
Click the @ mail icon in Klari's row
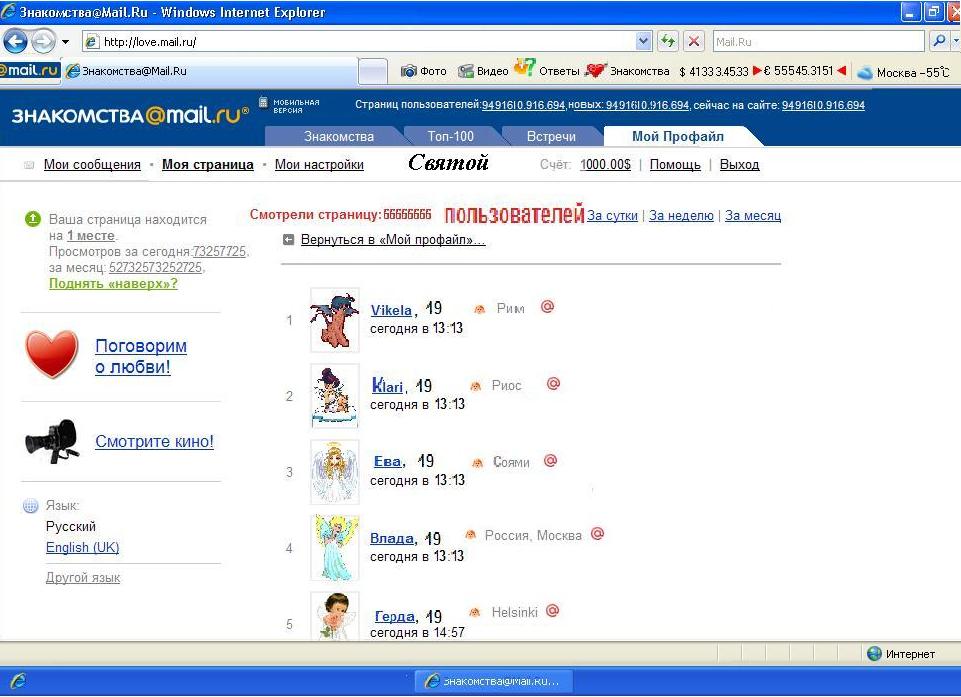click(553, 384)
